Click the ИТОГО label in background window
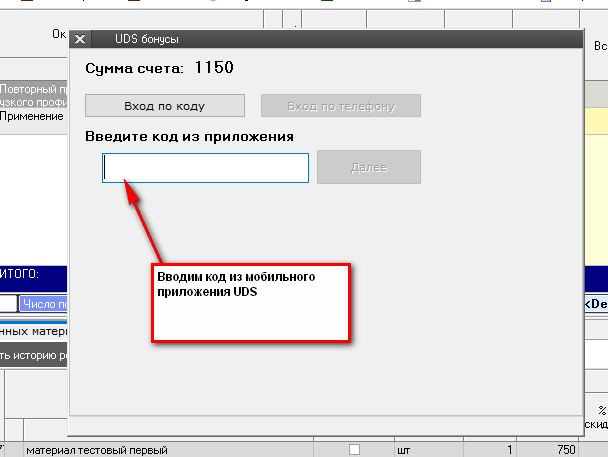608x457 pixels. [19, 274]
